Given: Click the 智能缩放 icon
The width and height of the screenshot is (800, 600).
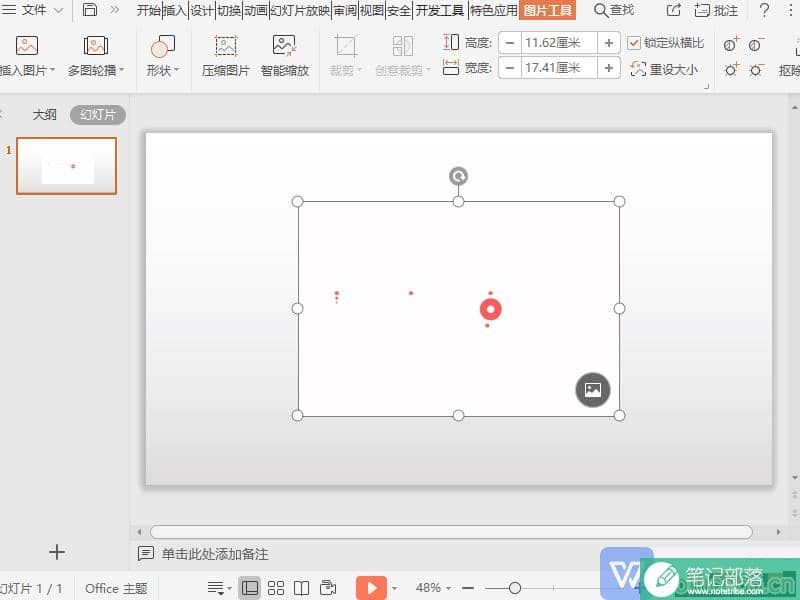Looking at the screenshot, I should coord(284,46).
